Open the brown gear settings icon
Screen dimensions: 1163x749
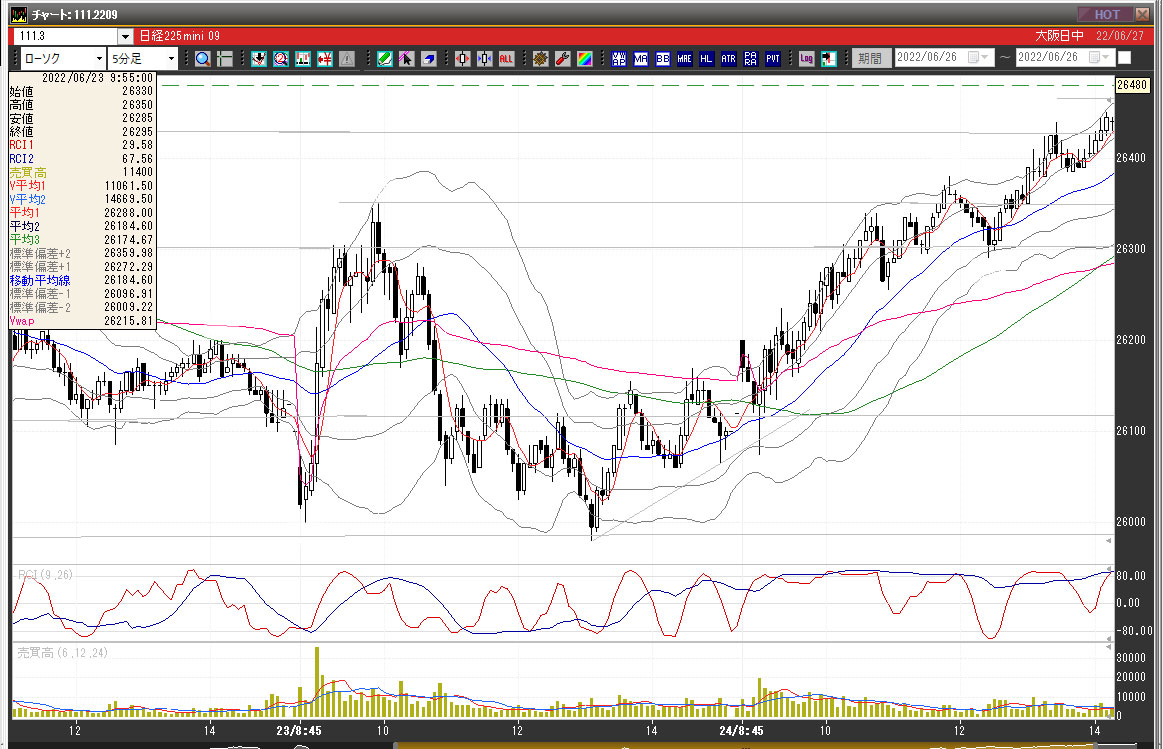coord(541,59)
